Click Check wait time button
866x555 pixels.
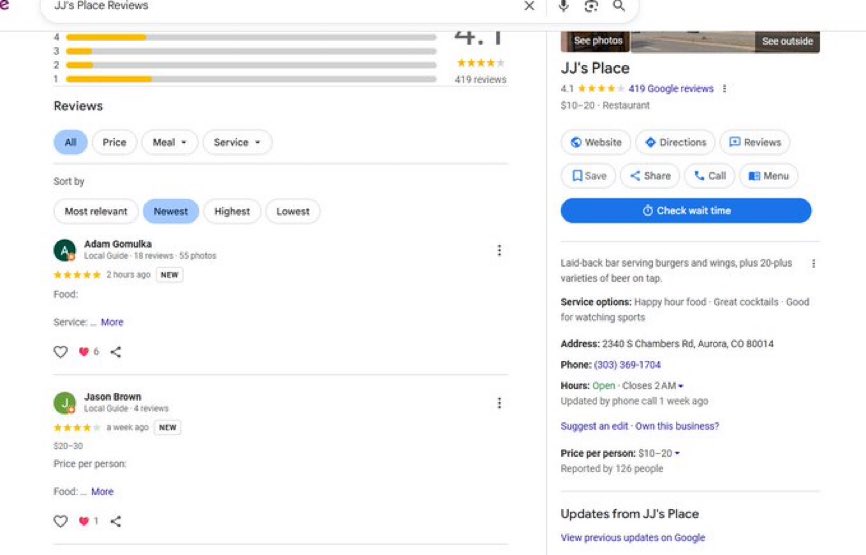click(x=686, y=211)
